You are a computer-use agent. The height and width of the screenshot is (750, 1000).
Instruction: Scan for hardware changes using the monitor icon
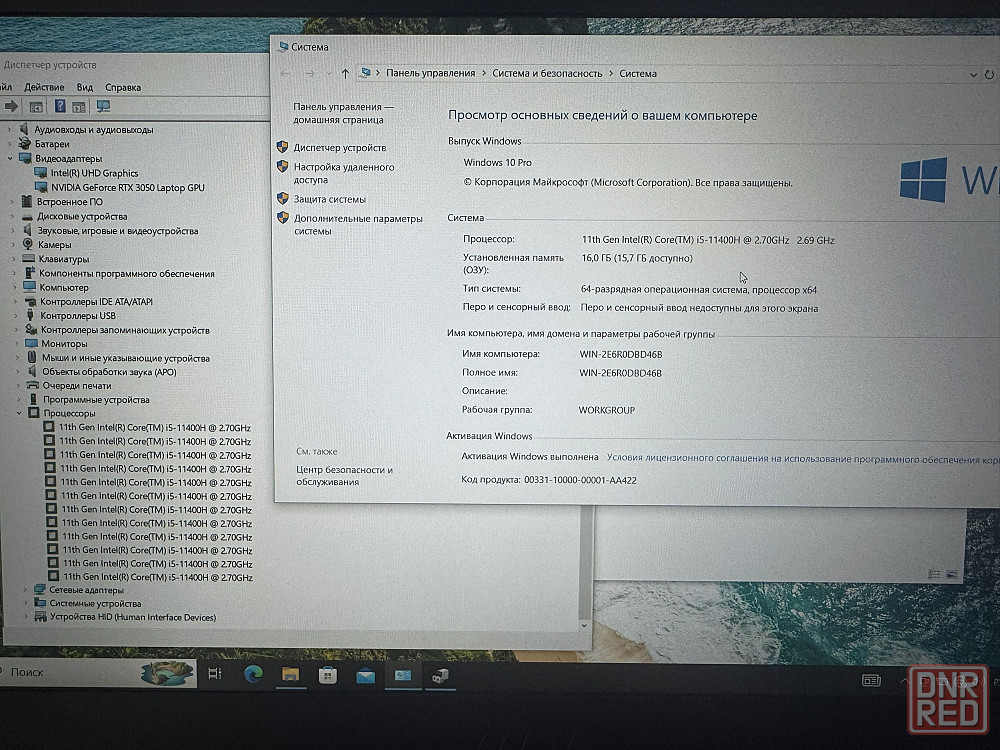pyautogui.click(x=103, y=107)
